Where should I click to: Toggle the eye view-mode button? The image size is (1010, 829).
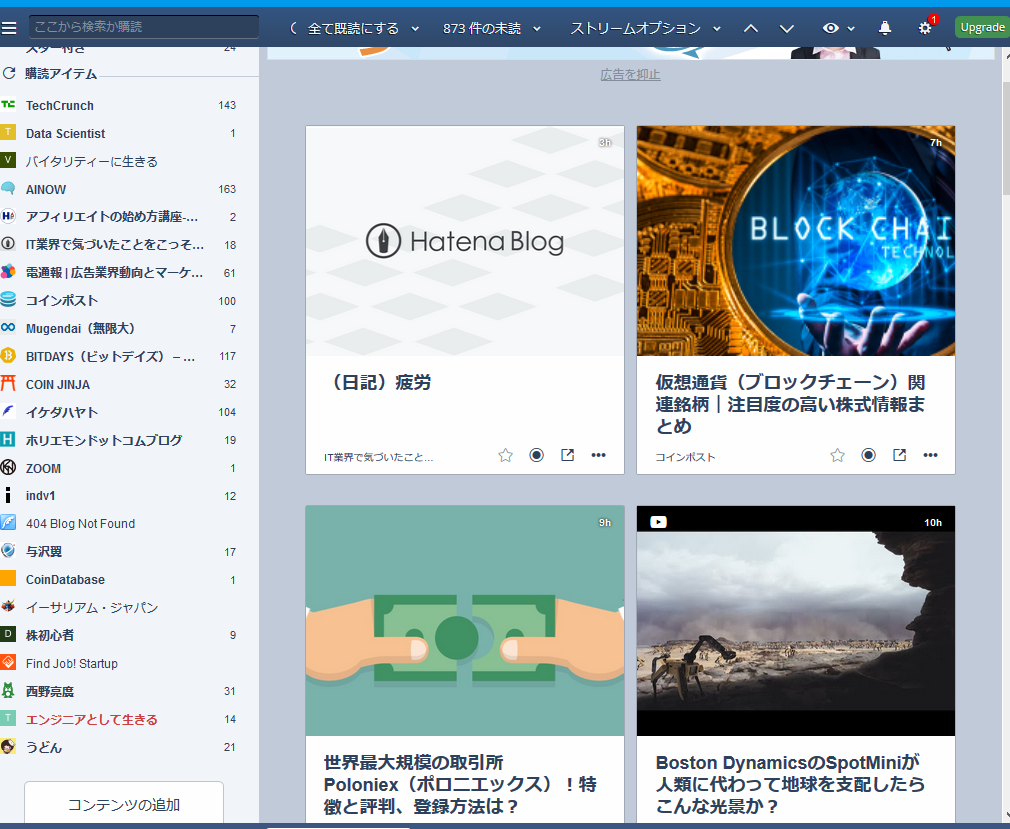click(x=831, y=28)
